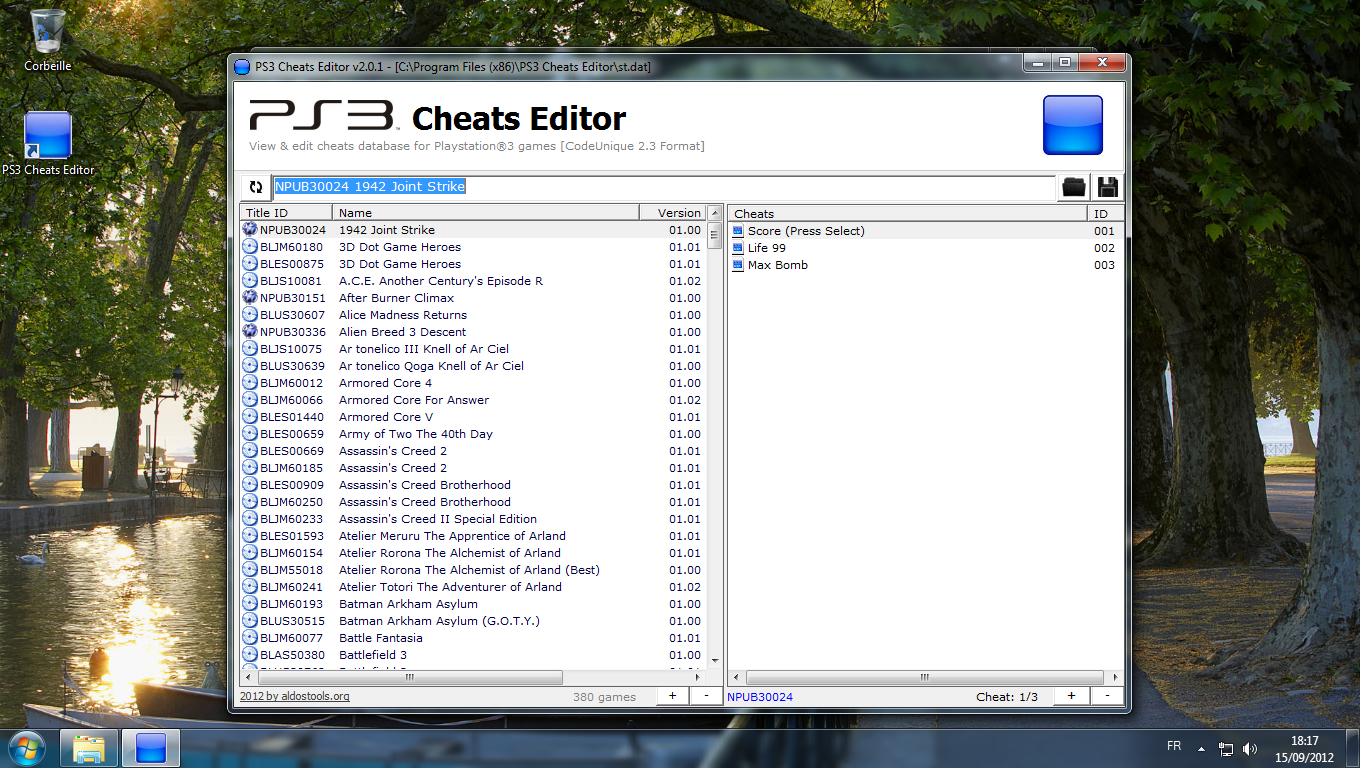Click the refresh icon beside the search field
1360x768 pixels.
256,187
